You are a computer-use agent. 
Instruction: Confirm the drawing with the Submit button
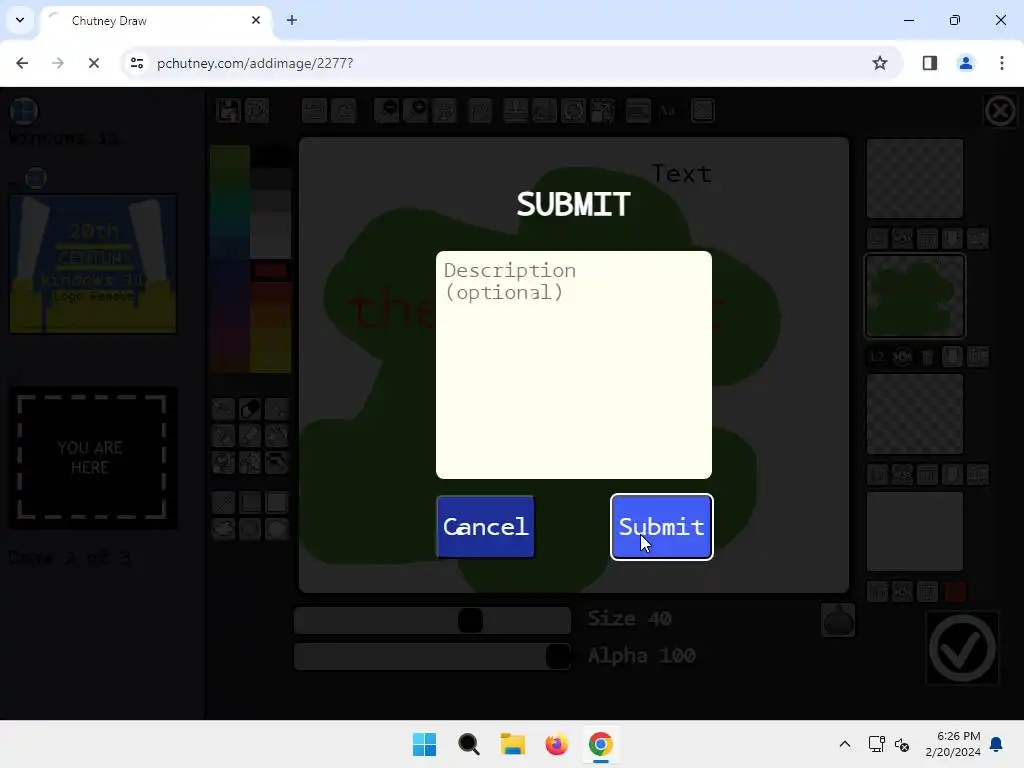[x=661, y=526]
